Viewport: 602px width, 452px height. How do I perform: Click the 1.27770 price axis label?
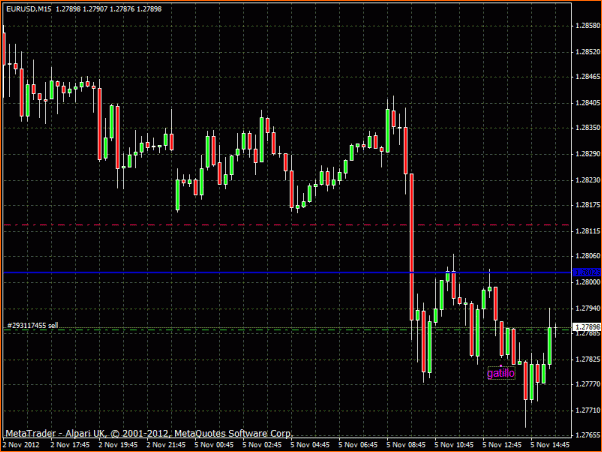tap(587, 384)
